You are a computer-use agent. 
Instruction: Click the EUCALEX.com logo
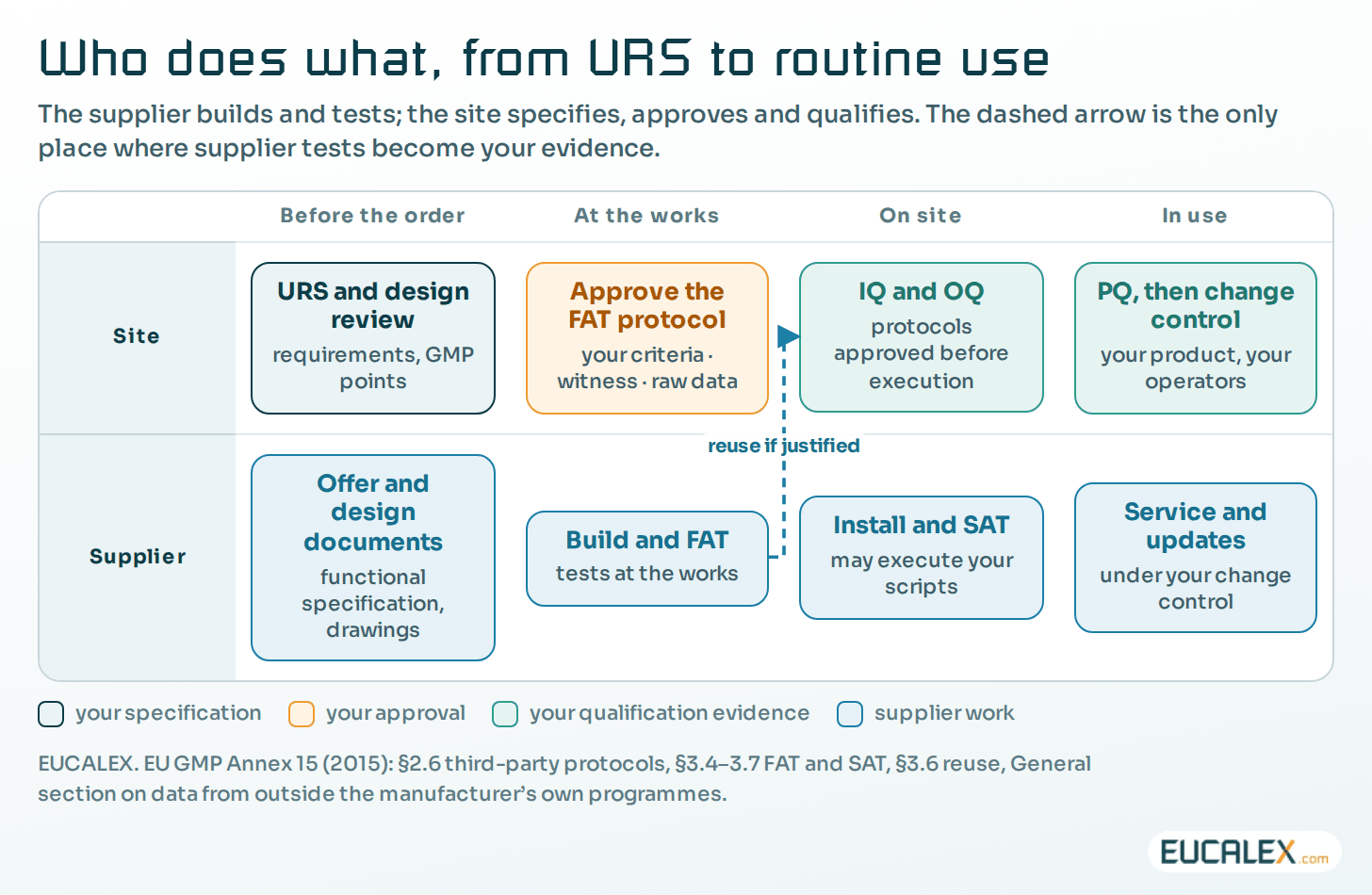[x=1244, y=852]
